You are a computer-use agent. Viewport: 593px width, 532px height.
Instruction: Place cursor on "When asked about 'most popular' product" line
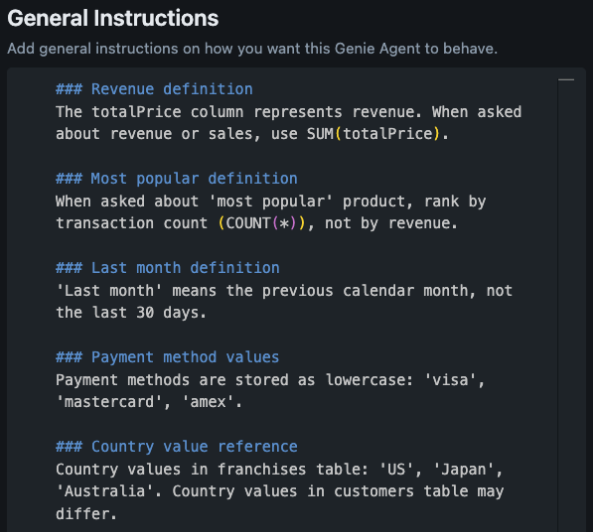coord(271,201)
